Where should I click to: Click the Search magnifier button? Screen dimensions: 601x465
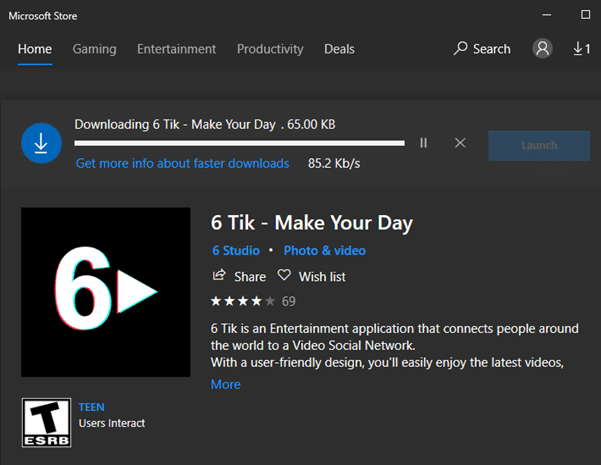pyautogui.click(x=482, y=49)
